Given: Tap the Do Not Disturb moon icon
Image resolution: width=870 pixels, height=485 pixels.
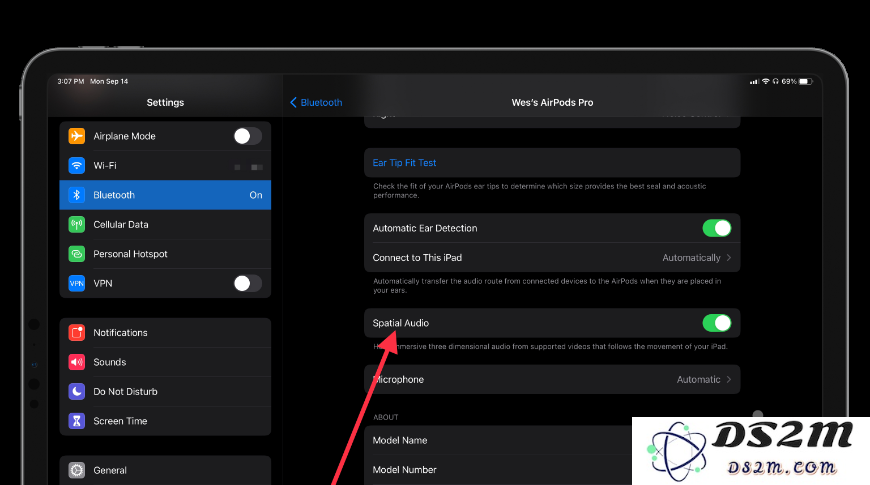Looking at the screenshot, I should 77,391.
